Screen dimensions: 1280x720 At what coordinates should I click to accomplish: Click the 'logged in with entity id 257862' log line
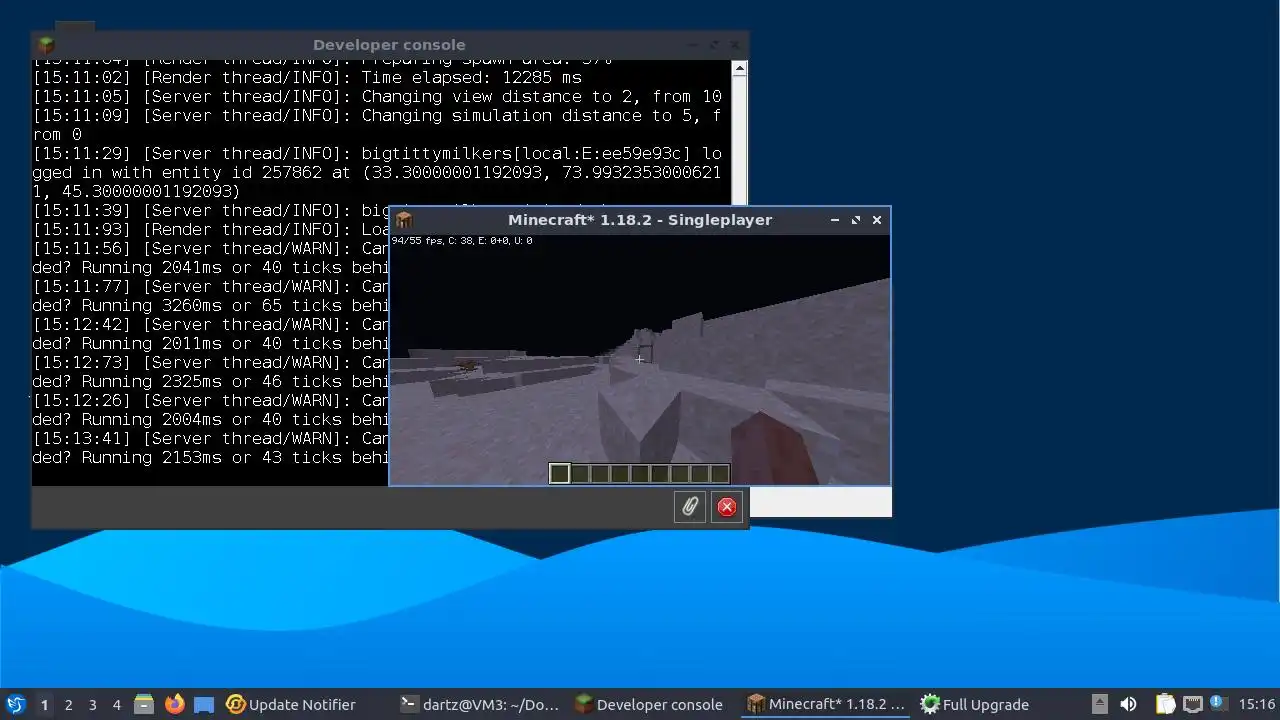click(377, 172)
